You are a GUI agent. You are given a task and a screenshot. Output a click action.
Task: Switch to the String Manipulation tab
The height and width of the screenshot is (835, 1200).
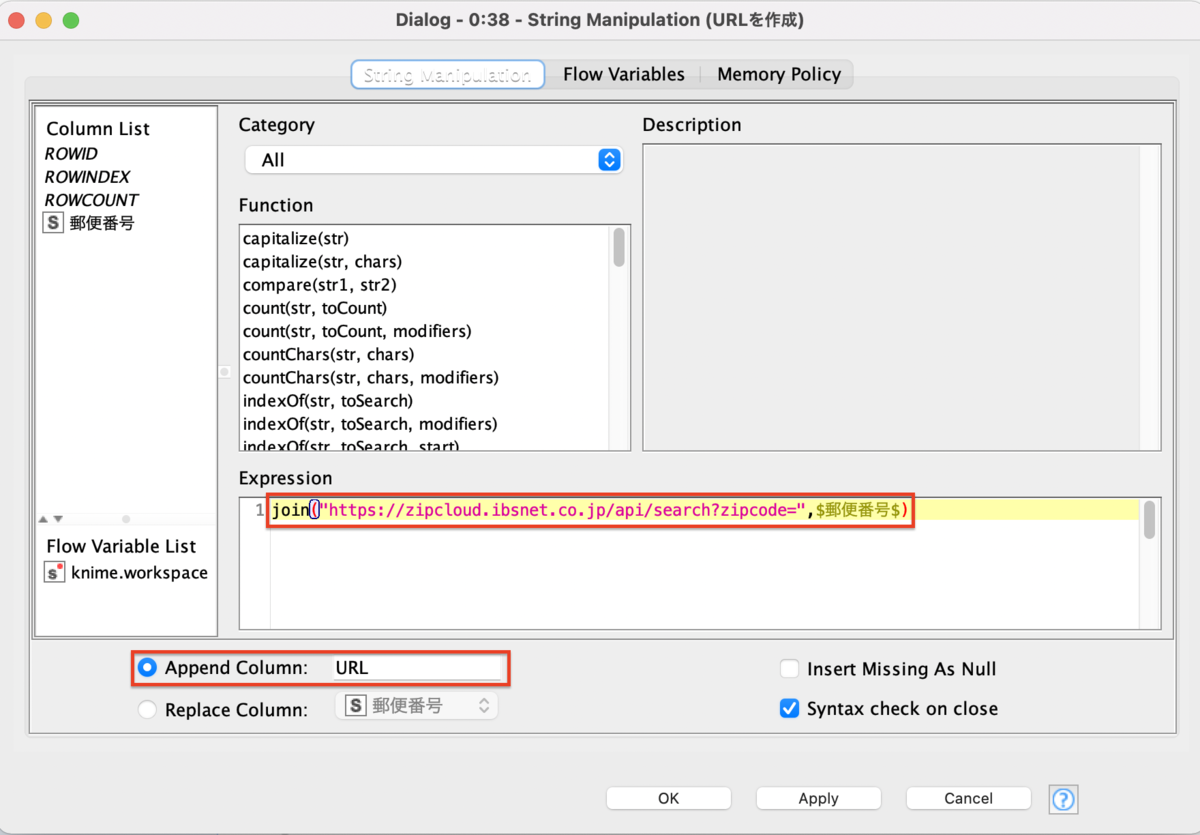pos(447,75)
